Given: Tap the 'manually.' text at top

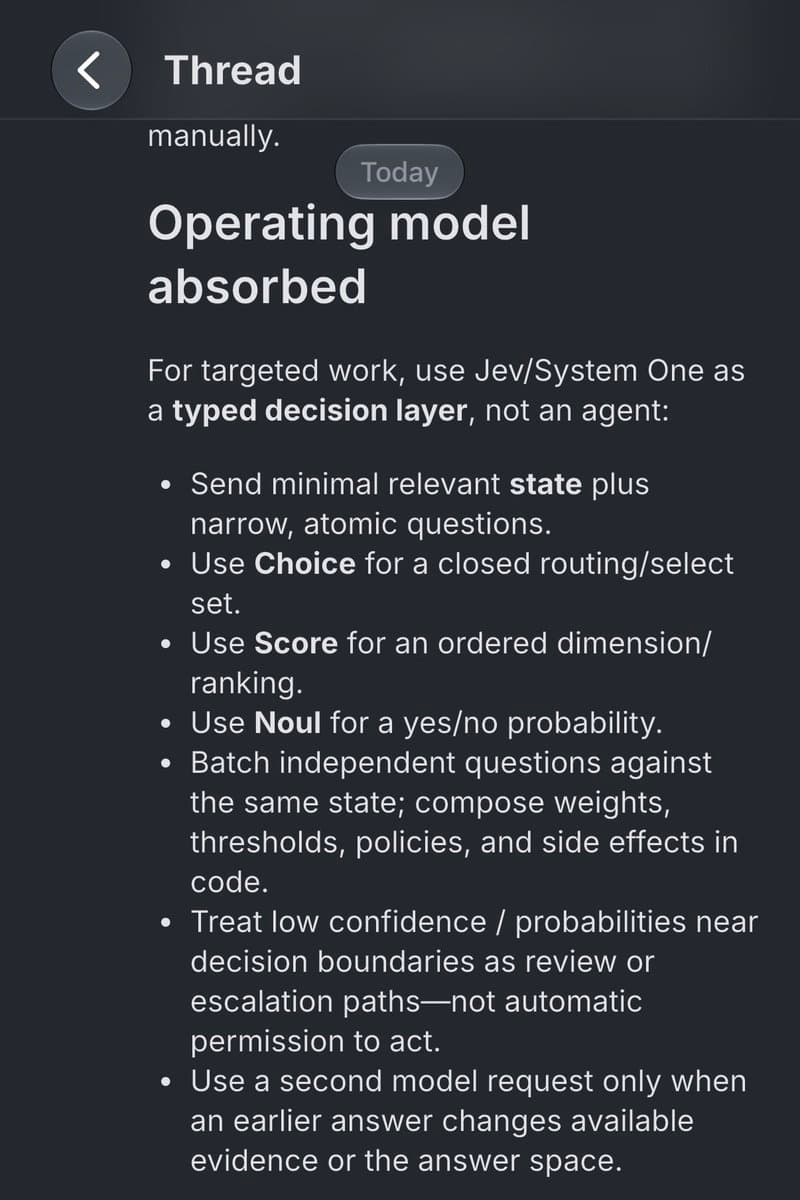Looking at the screenshot, I should point(214,137).
